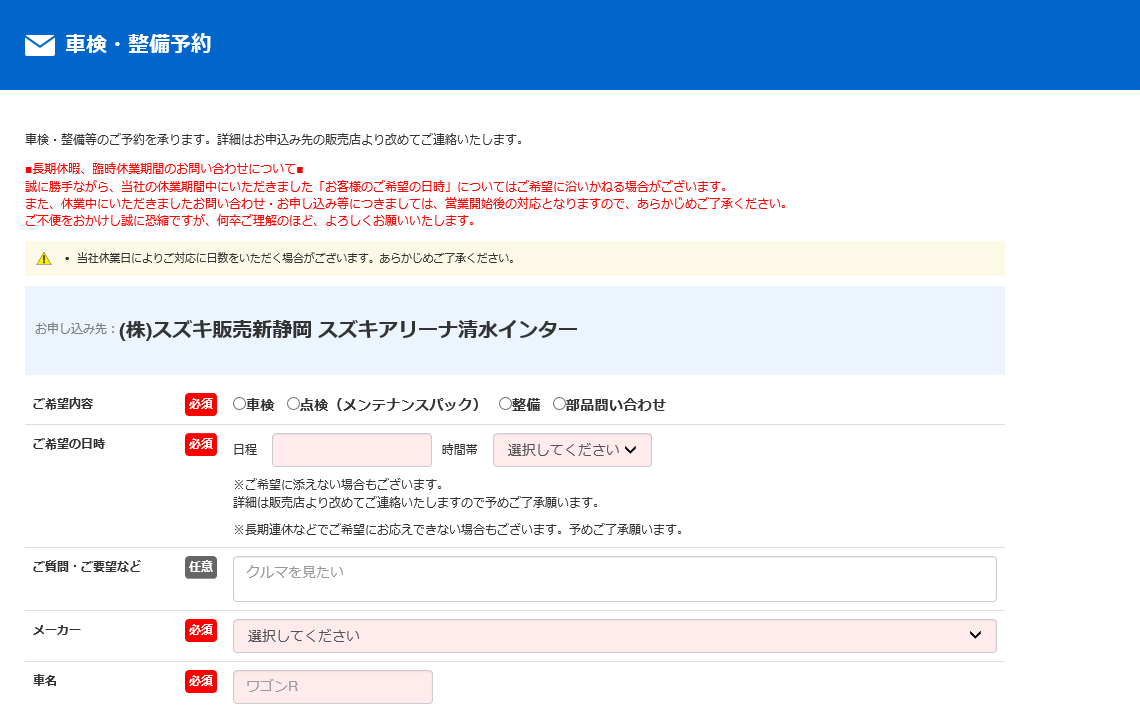Click the 必須 badge next to 車名
The image size is (1140, 710).
pyautogui.click(x=201, y=681)
